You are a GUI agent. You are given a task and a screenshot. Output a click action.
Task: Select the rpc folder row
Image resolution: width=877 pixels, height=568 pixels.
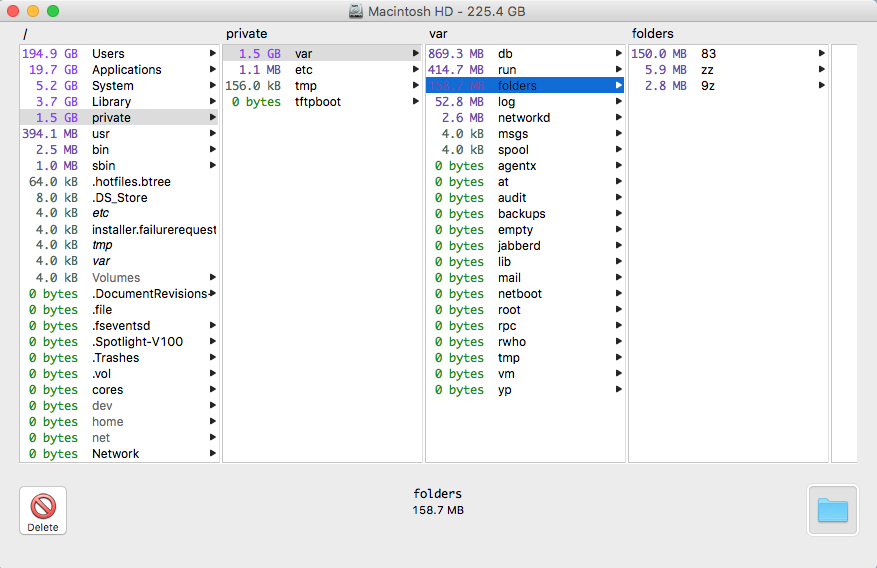tap(525, 326)
